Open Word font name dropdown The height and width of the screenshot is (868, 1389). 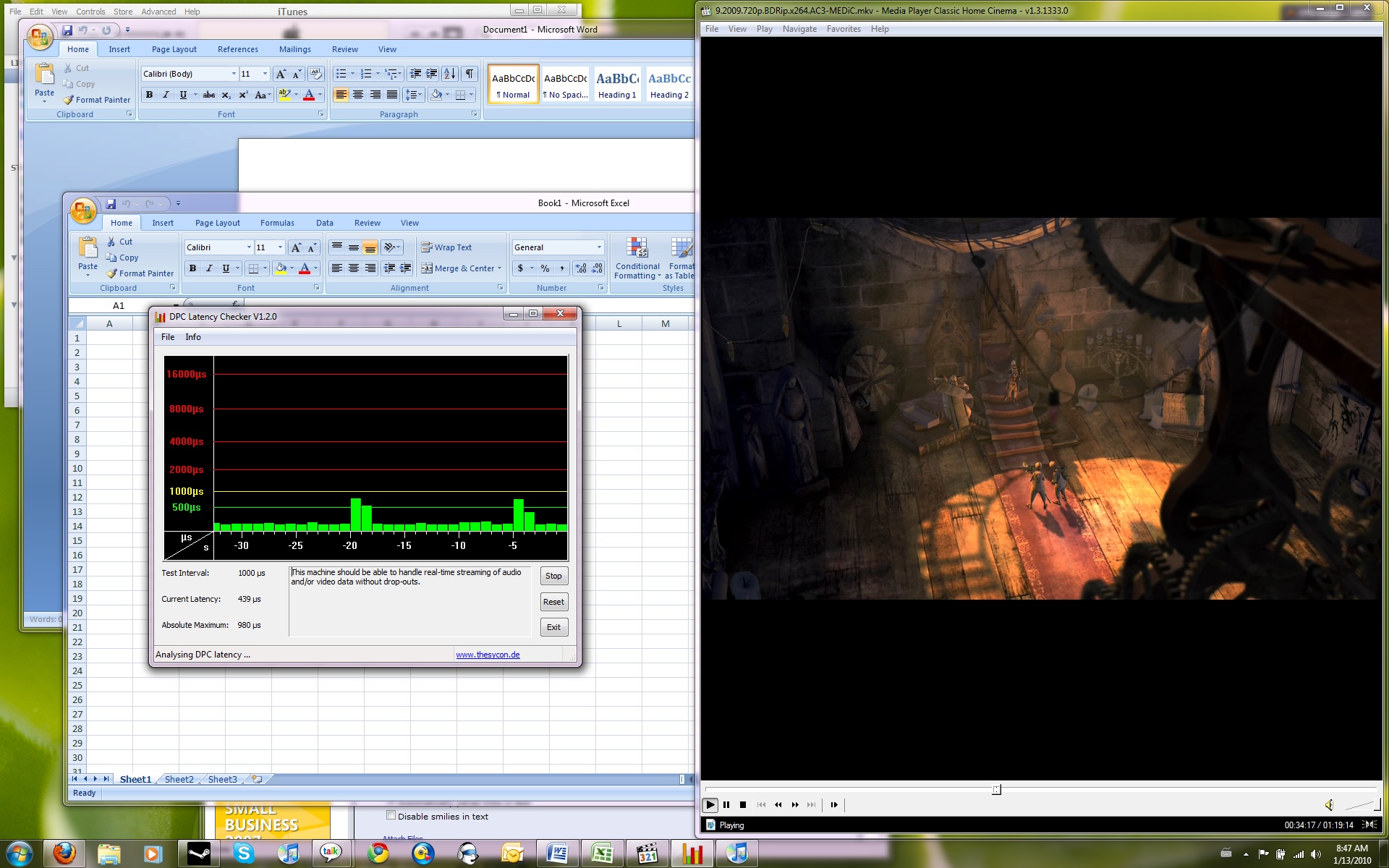click(x=234, y=74)
